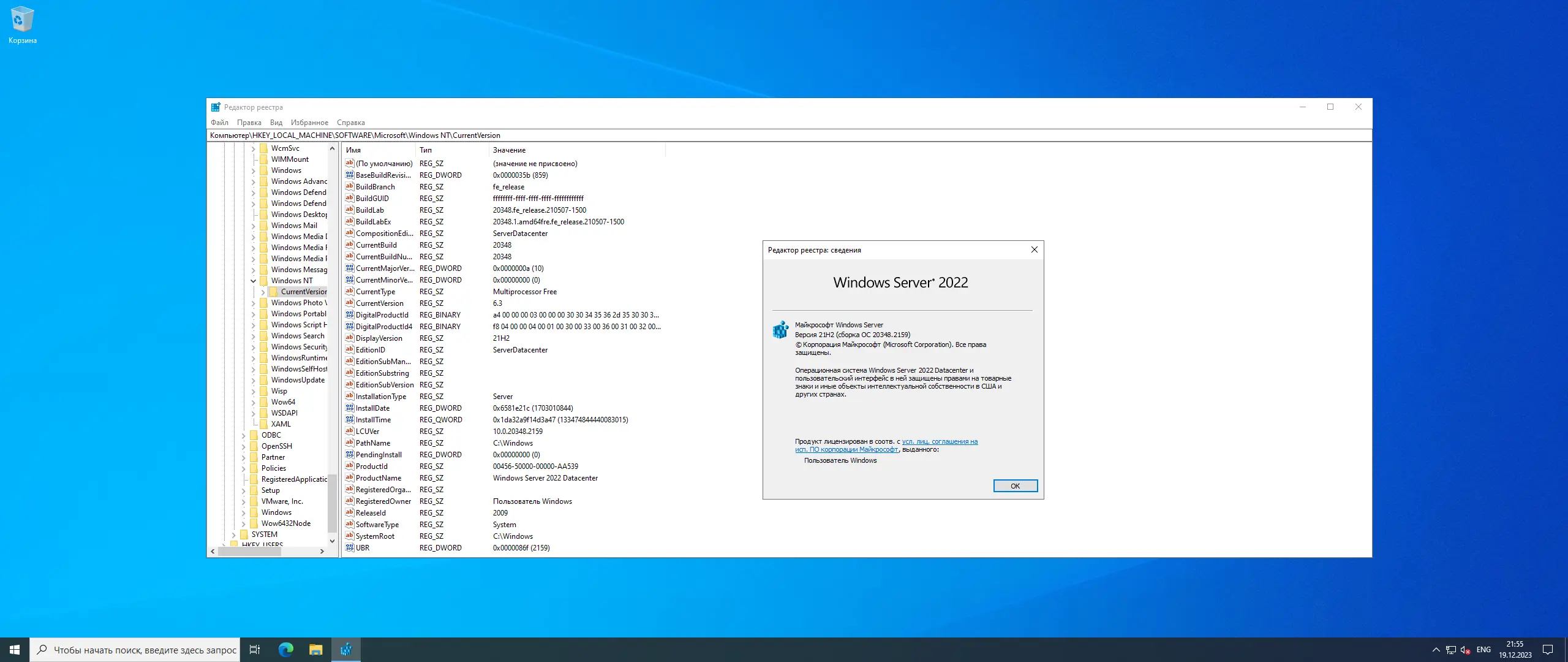
Task: Open Microsoft Edge from the taskbar
Action: pos(286,649)
